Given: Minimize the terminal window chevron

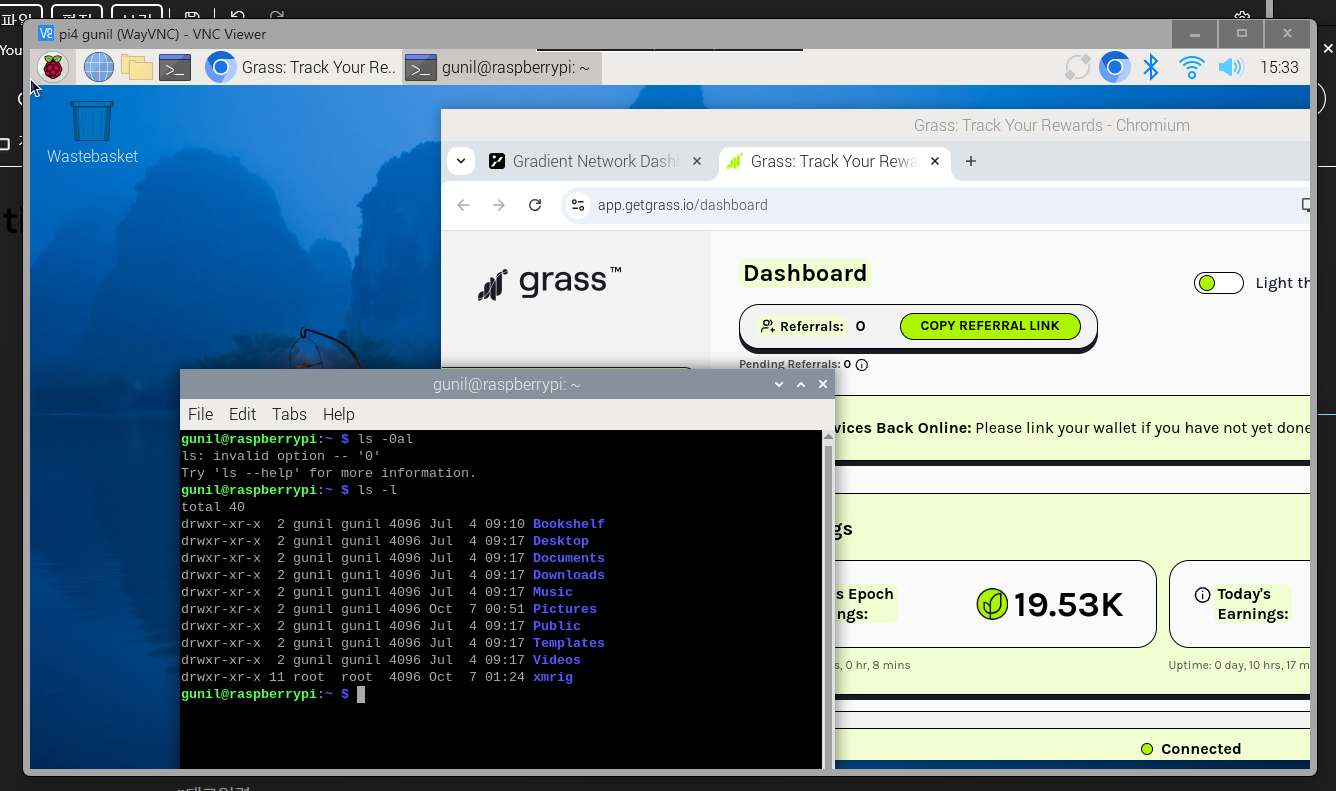Looking at the screenshot, I should click(x=779, y=384).
